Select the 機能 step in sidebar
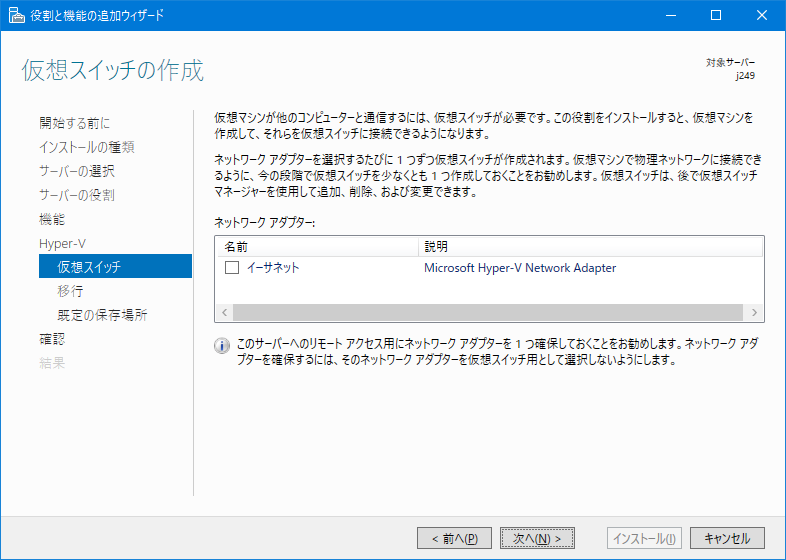This screenshot has height=560, width=786. click(x=52, y=219)
